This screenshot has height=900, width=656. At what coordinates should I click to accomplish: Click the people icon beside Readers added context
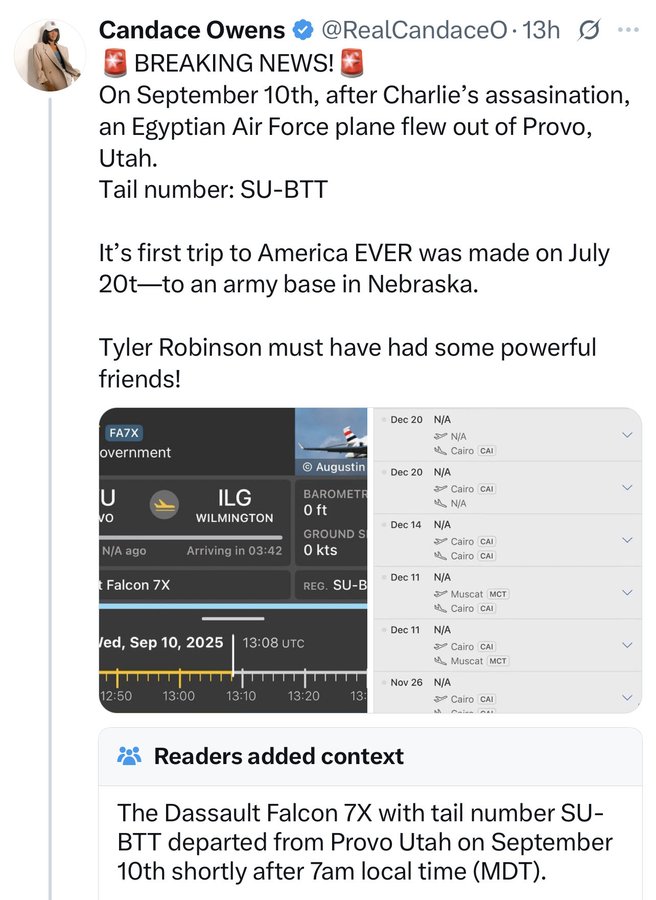pyautogui.click(x=130, y=756)
